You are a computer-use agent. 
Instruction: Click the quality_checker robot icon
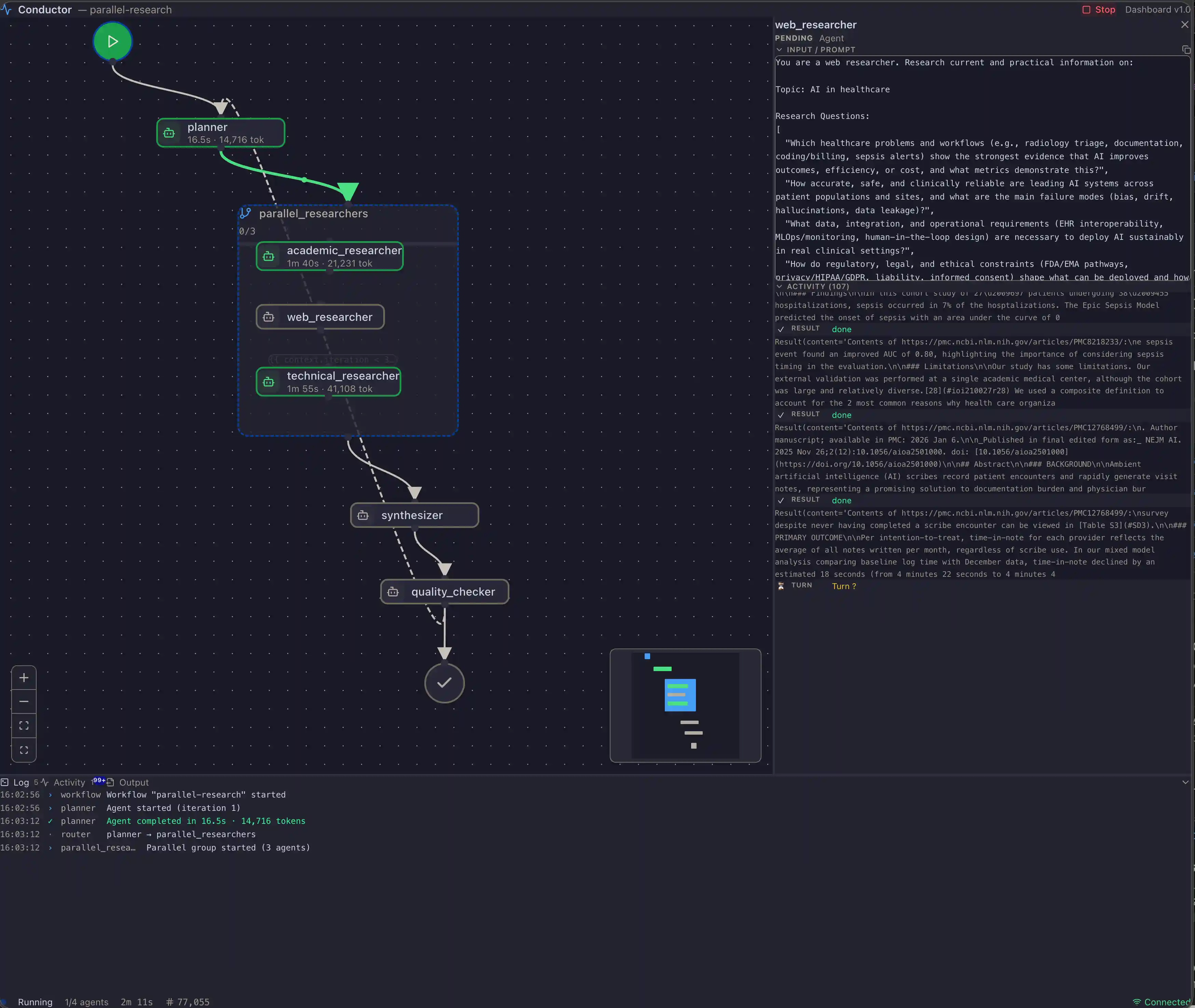coord(394,591)
